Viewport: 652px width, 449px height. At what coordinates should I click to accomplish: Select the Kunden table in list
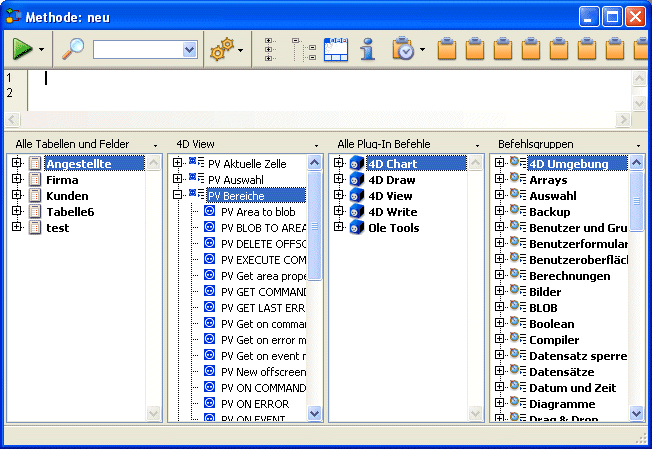(x=66, y=196)
